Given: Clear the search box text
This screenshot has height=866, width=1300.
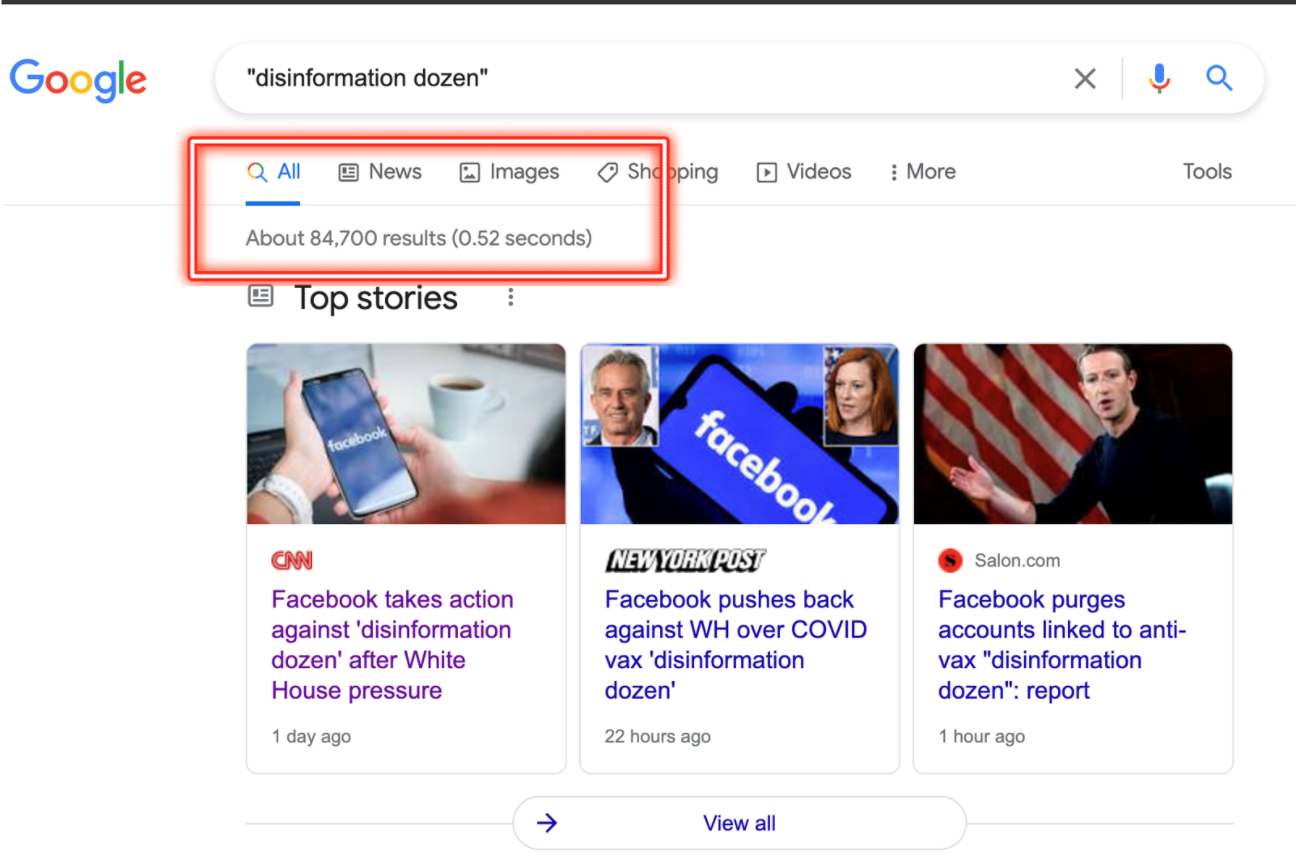Looking at the screenshot, I should (1085, 79).
